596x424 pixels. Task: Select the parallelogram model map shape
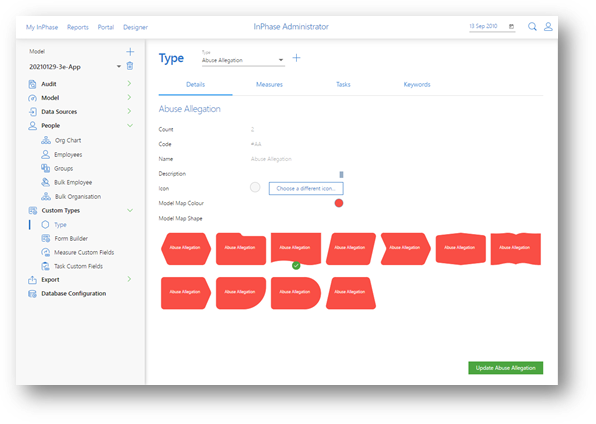pyautogui.click(x=351, y=249)
